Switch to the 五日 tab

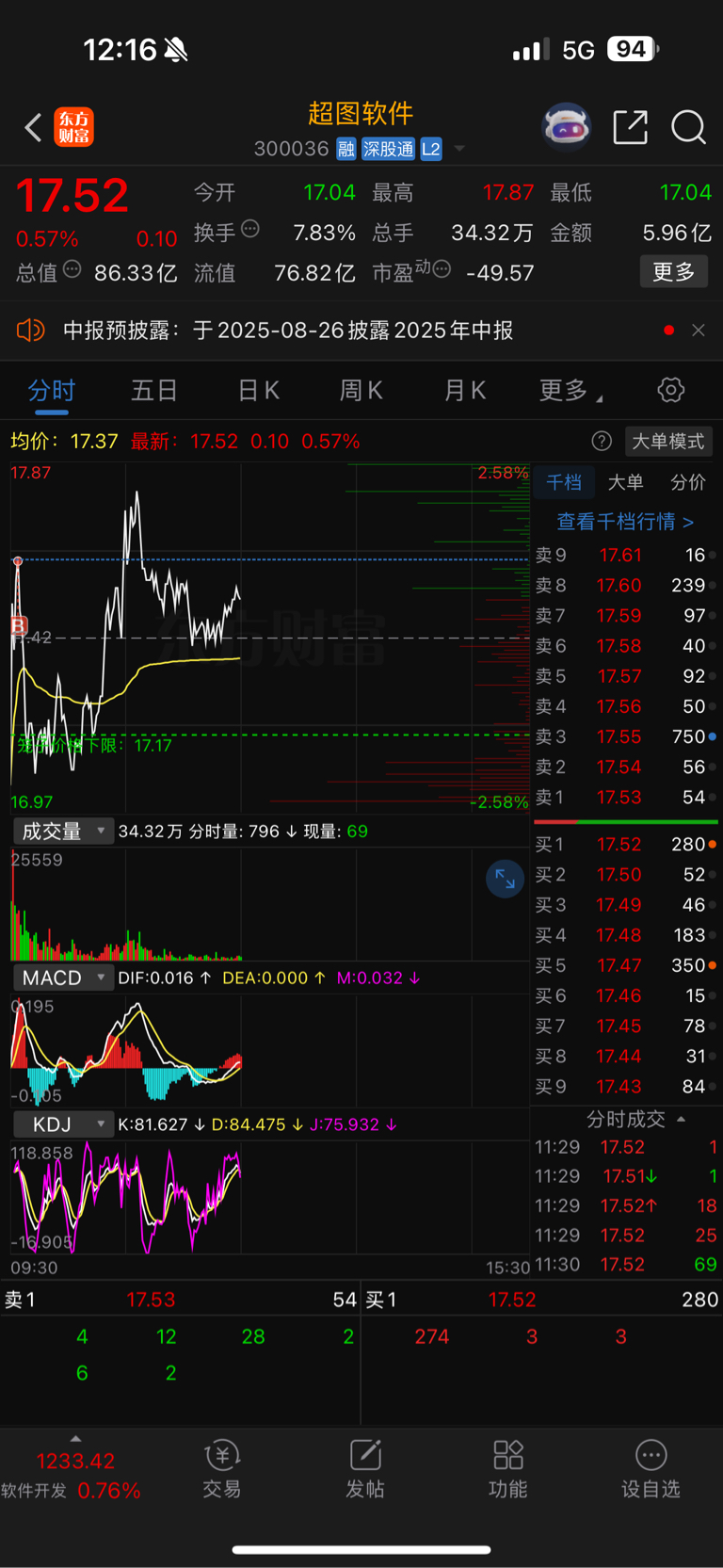pyautogui.click(x=154, y=390)
